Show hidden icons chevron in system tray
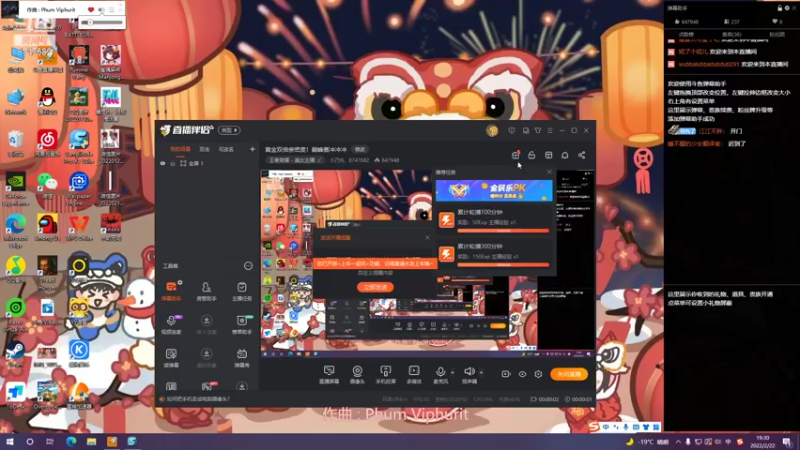The height and width of the screenshot is (450, 800). click(x=678, y=442)
